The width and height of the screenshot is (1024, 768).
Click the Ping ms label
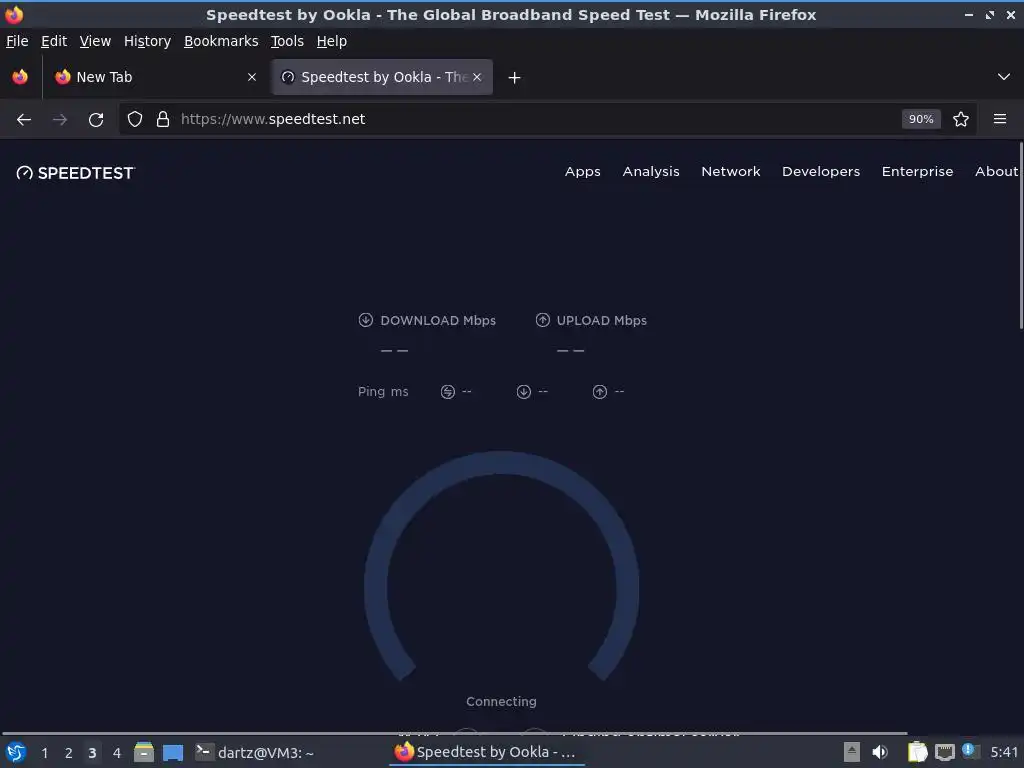click(x=383, y=392)
